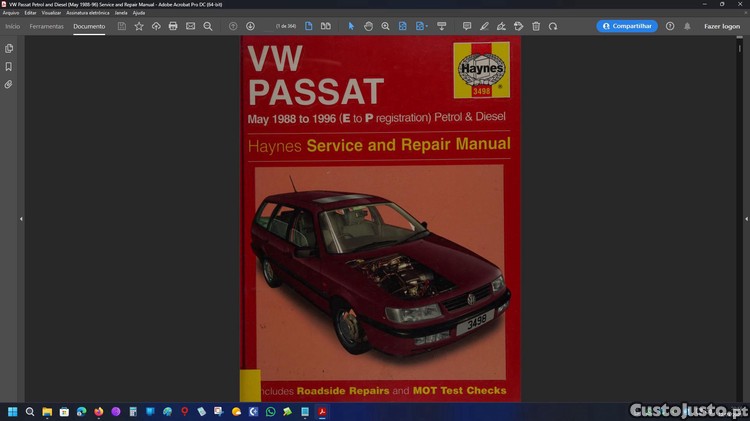Click the print icon in toolbar
The height and width of the screenshot is (421, 750).
173,26
